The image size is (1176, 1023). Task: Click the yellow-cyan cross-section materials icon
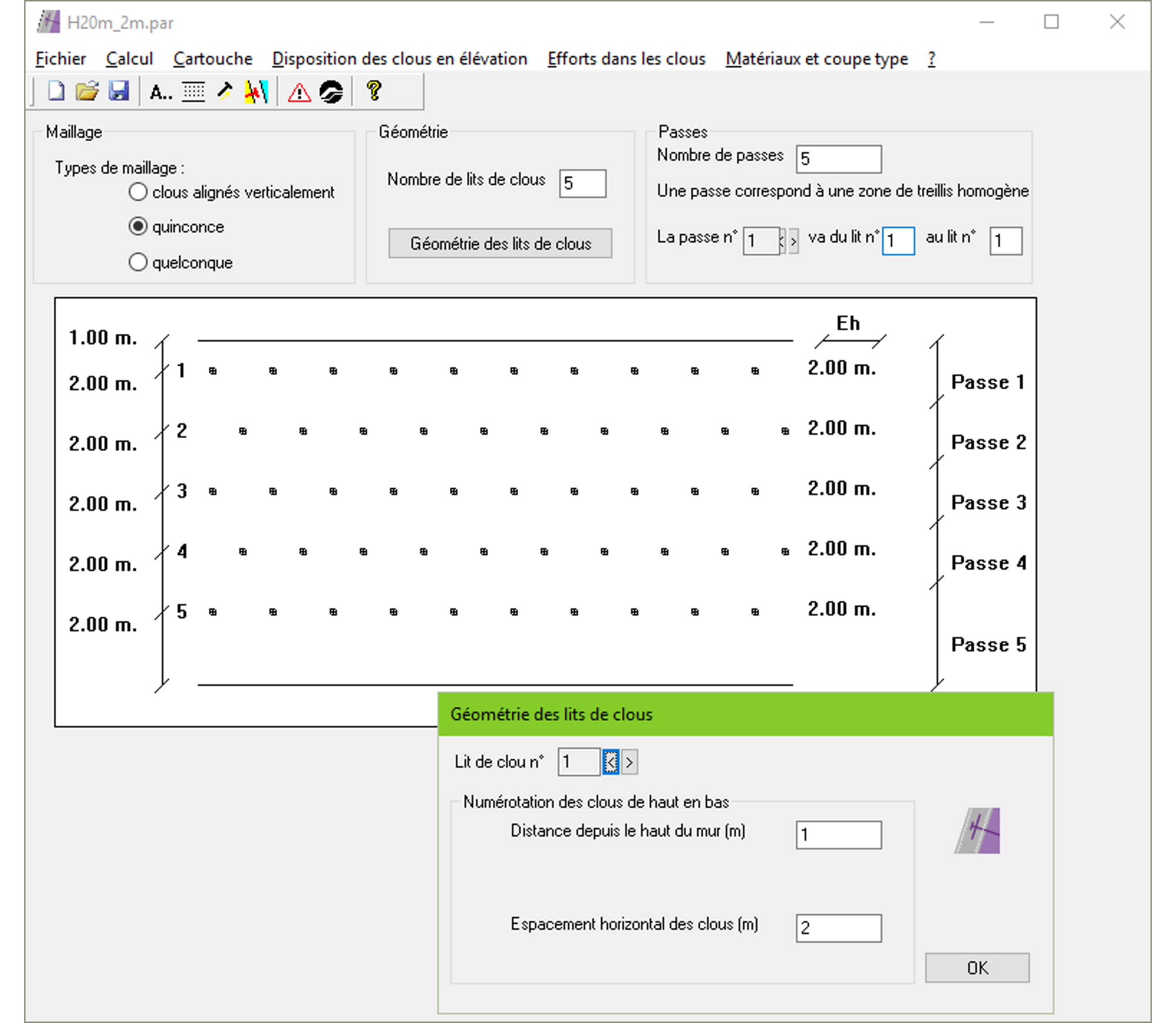point(256,92)
